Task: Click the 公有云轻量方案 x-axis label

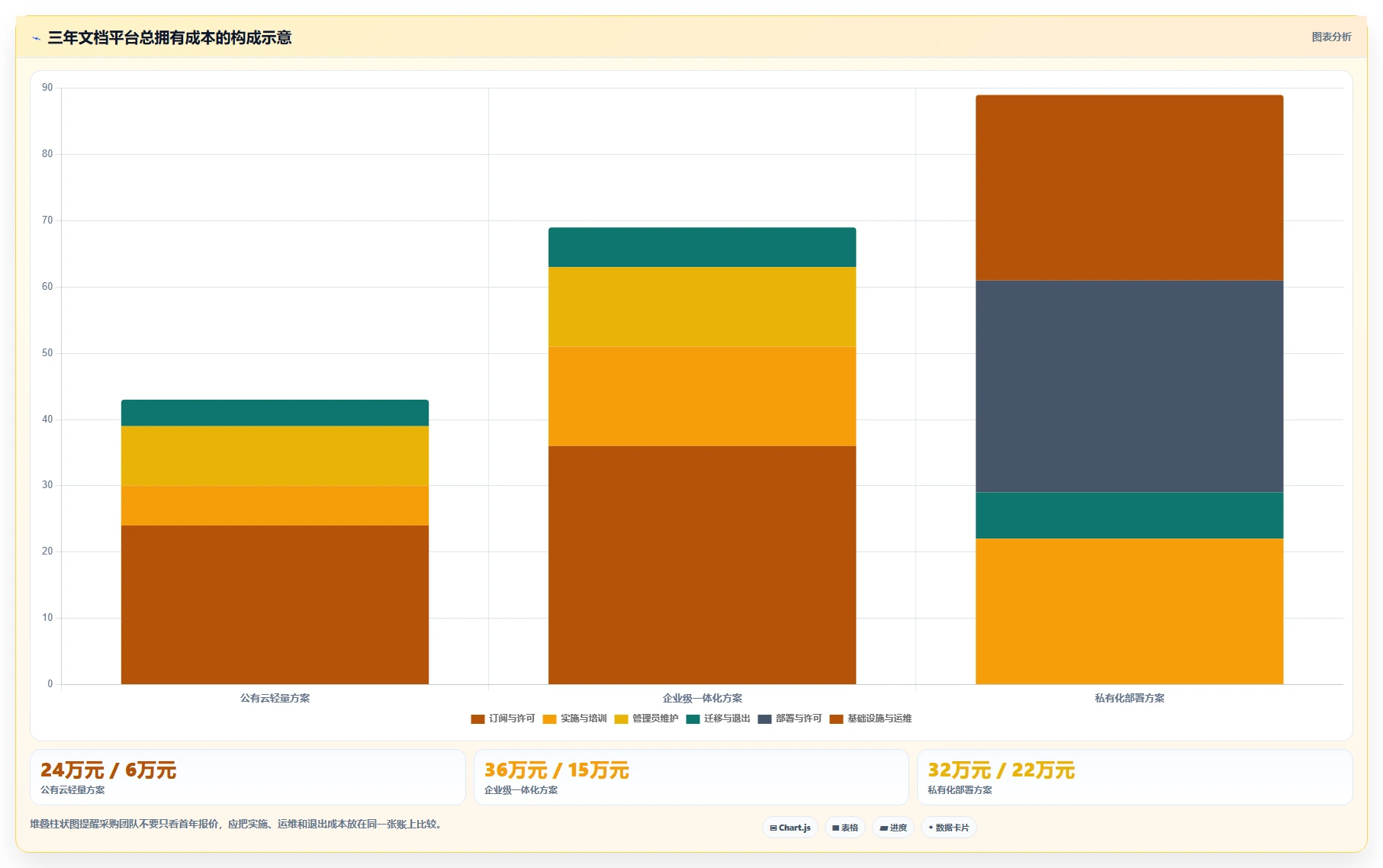Action: pyautogui.click(x=275, y=698)
